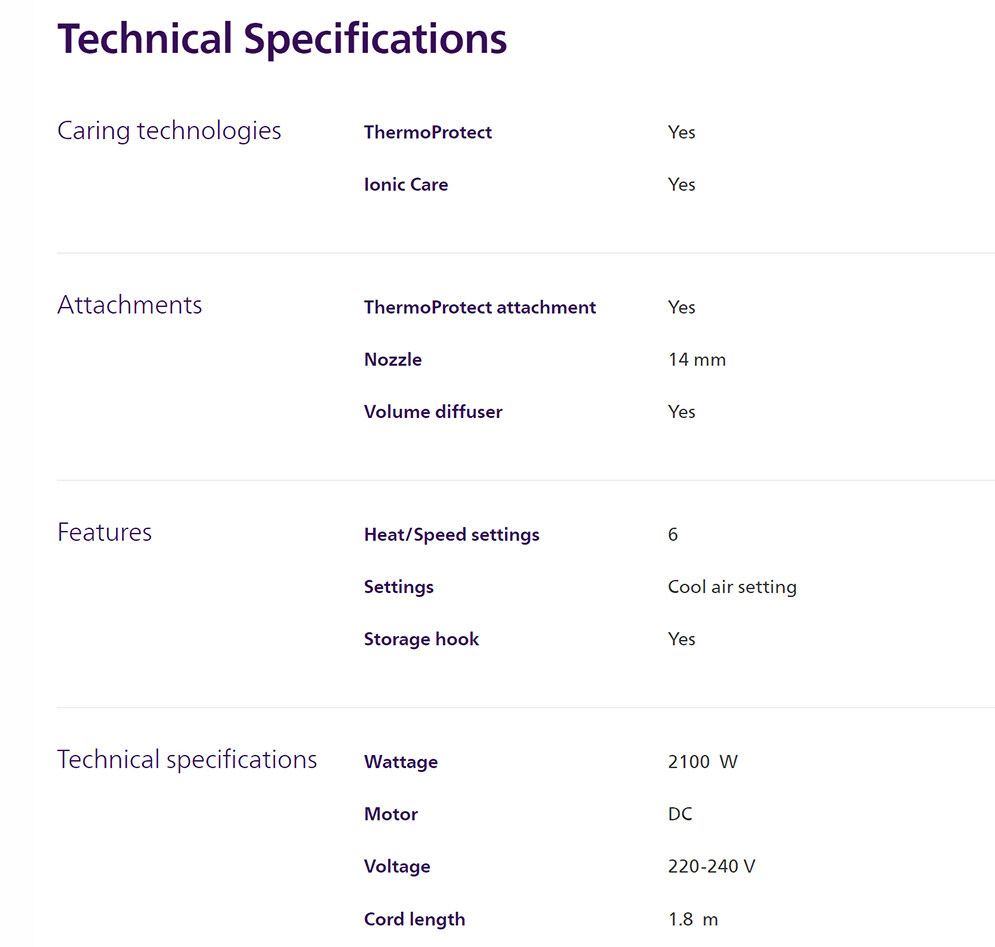The height and width of the screenshot is (947, 995).
Task: Click the Ionic Care spec label
Action: [406, 184]
